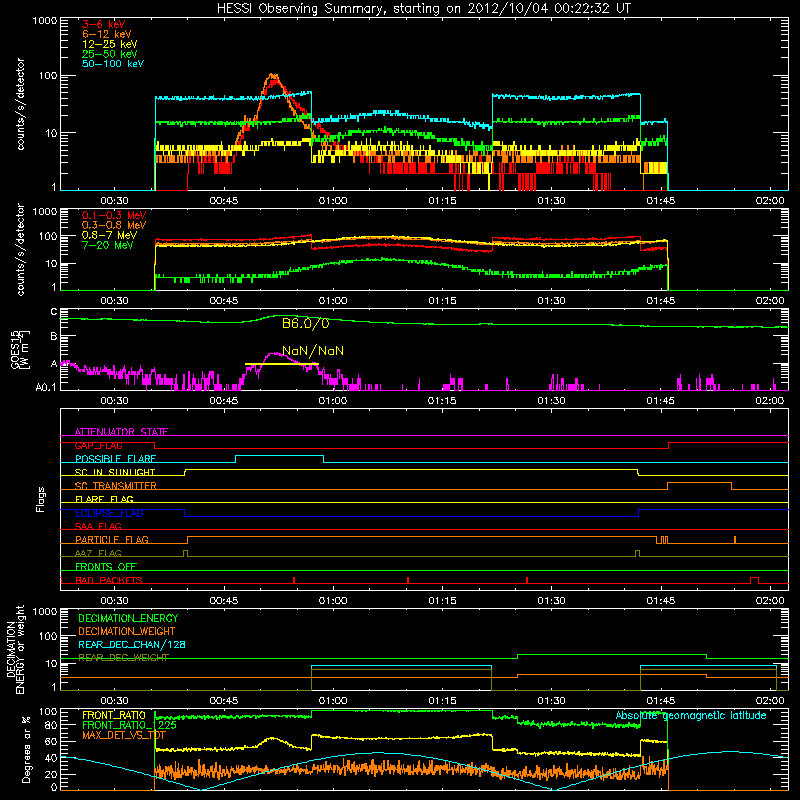Click the yellow FRONT_RATIO legend label
This screenshot has width=800, height=800.
pyautogui.click(x=114, y=715)
